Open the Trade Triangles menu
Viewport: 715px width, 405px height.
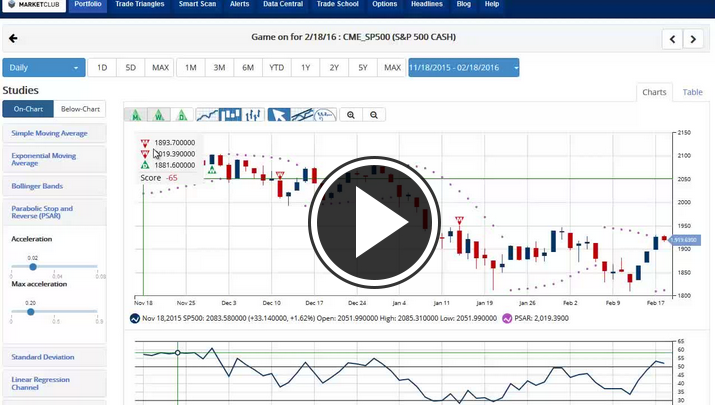[x=140, y=5]
